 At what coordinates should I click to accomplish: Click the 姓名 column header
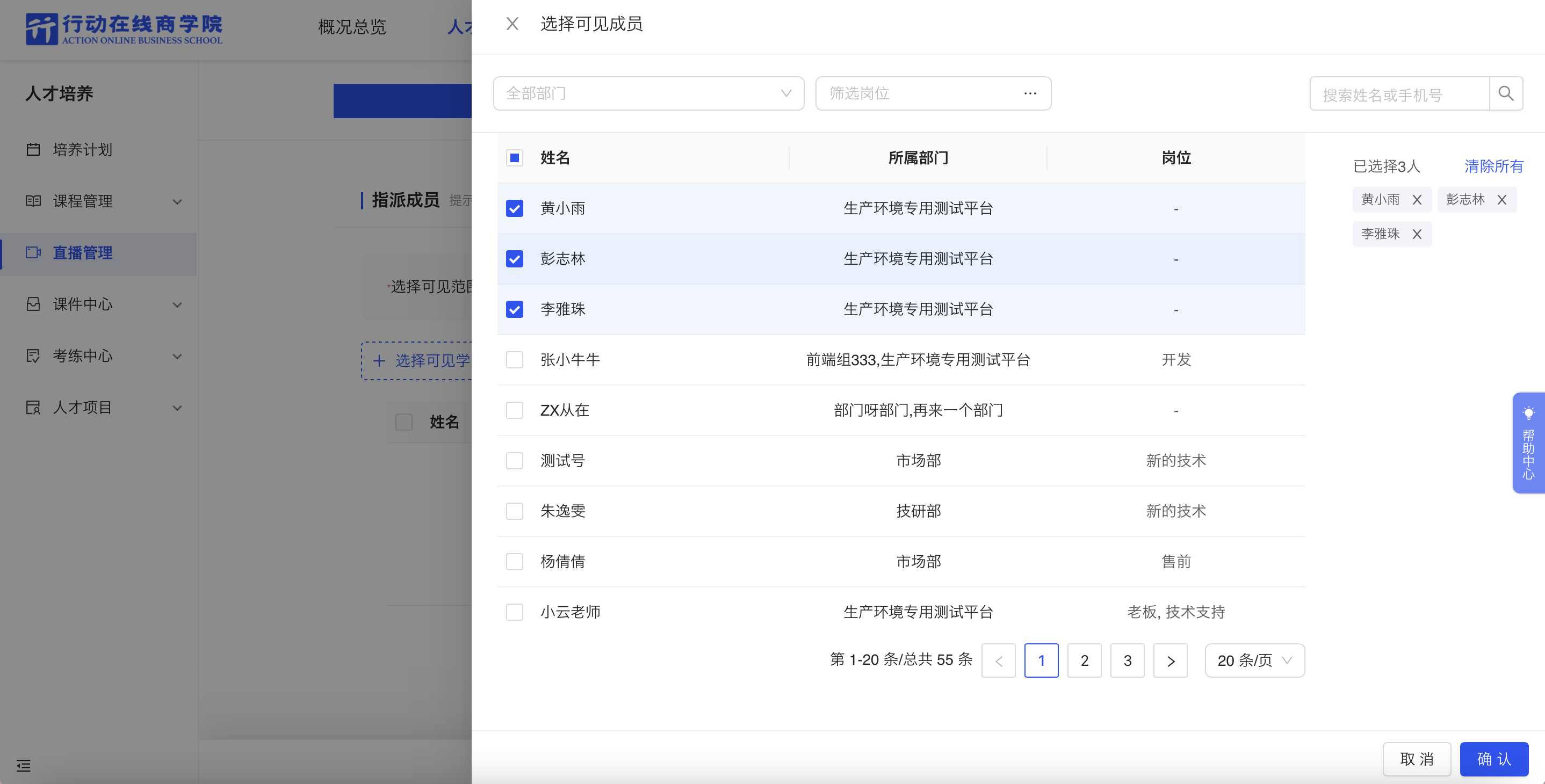555,158
